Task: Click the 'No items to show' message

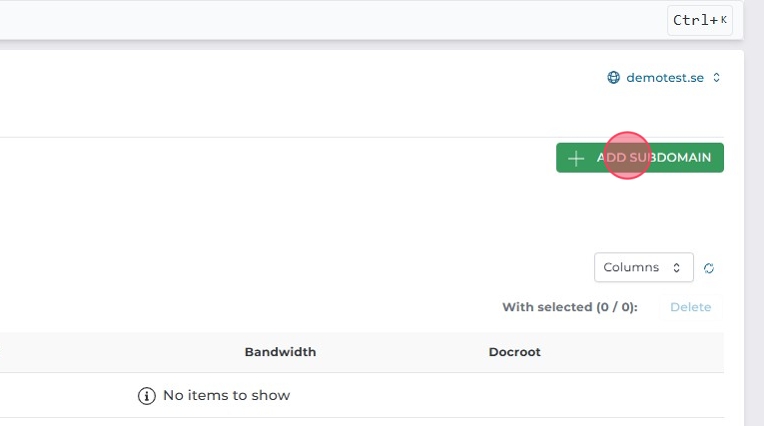Action: coord(226,396)
